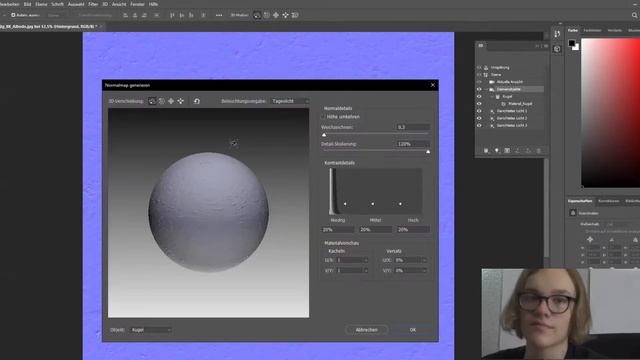Open the Kacheln V/Y dropdown
The width and height of the screenshot is (640, 360).
(352, 270)
